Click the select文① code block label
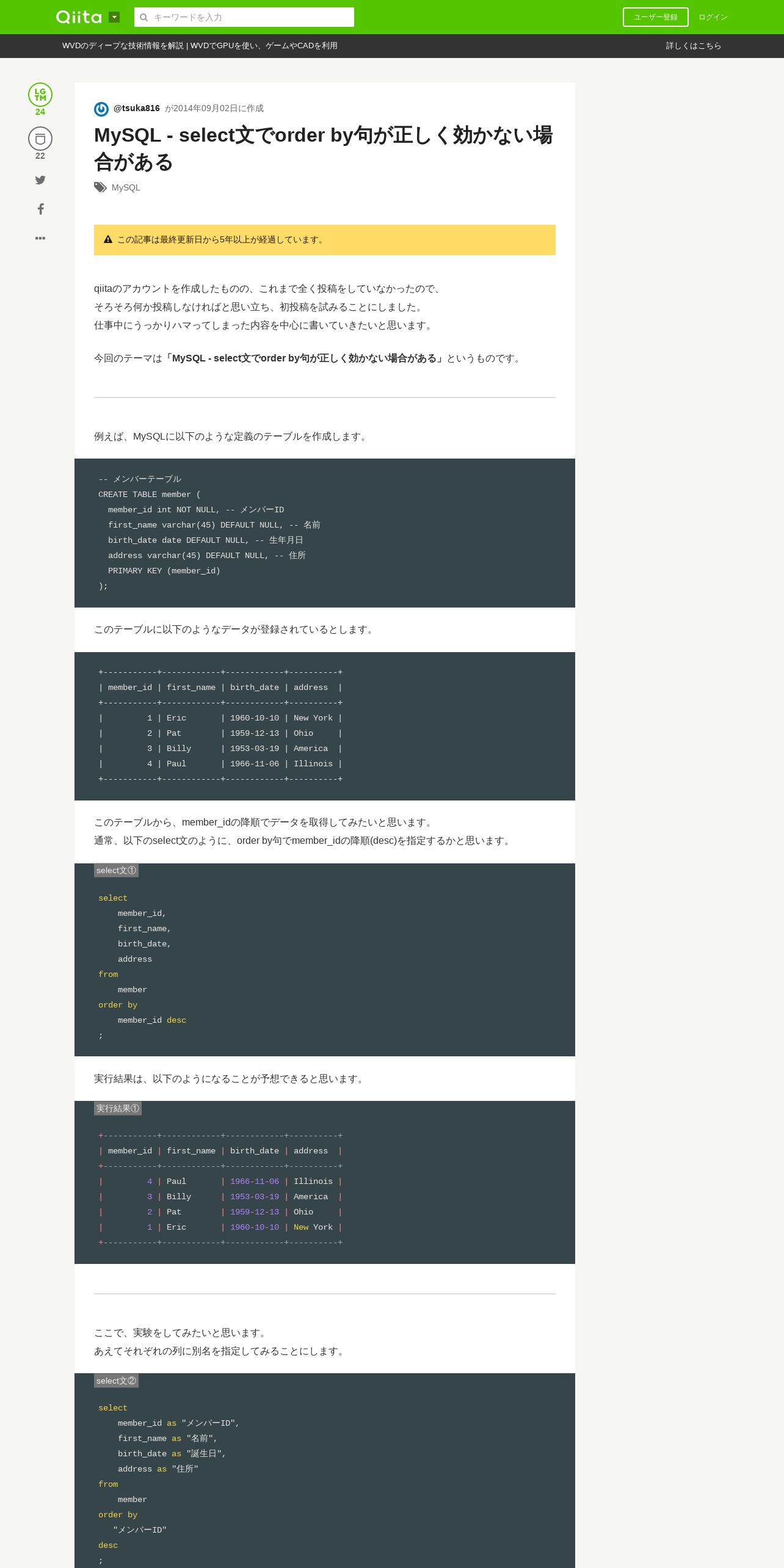 coord(116,870)
